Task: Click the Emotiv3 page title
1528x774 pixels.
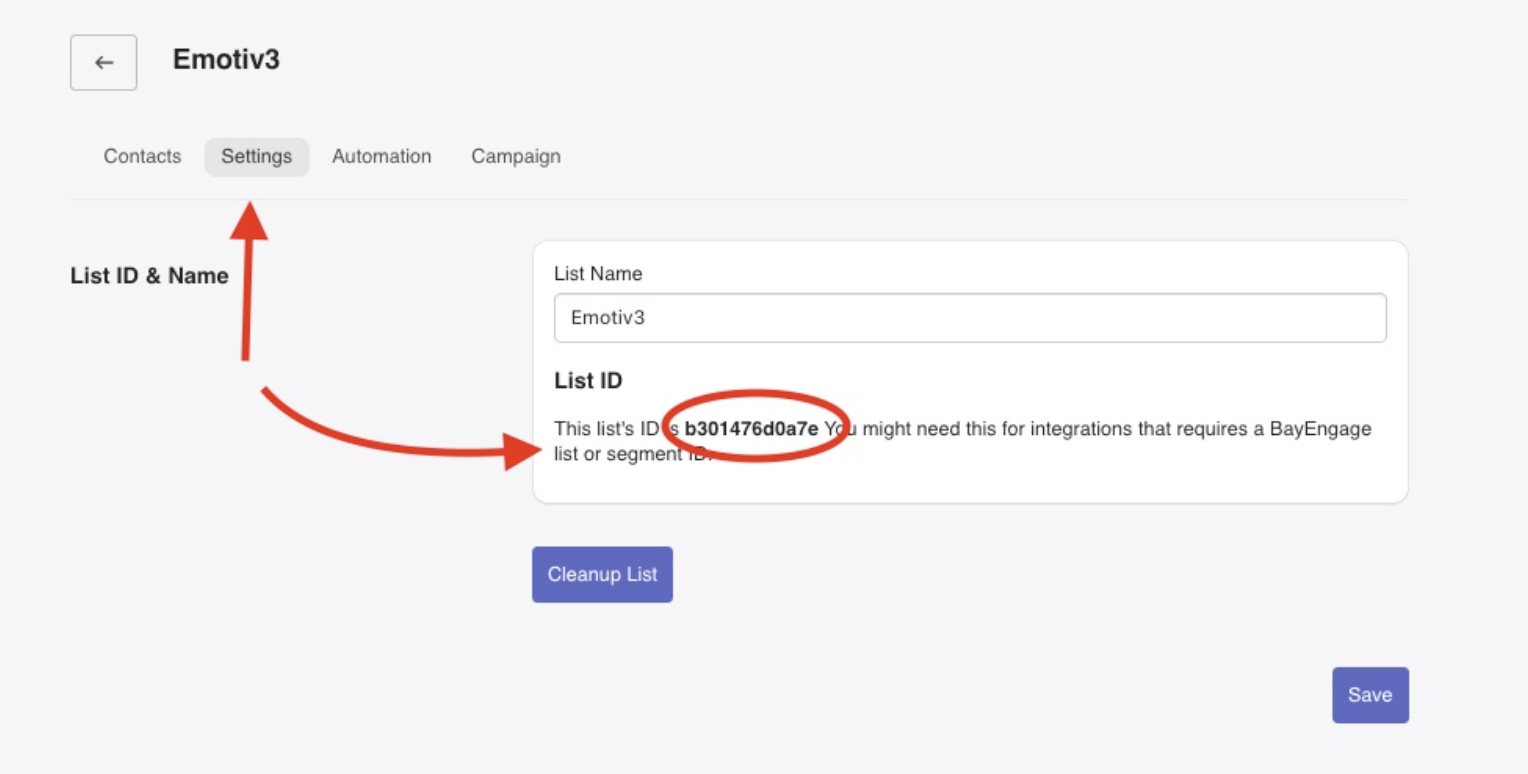Action: tap(226, 60)
